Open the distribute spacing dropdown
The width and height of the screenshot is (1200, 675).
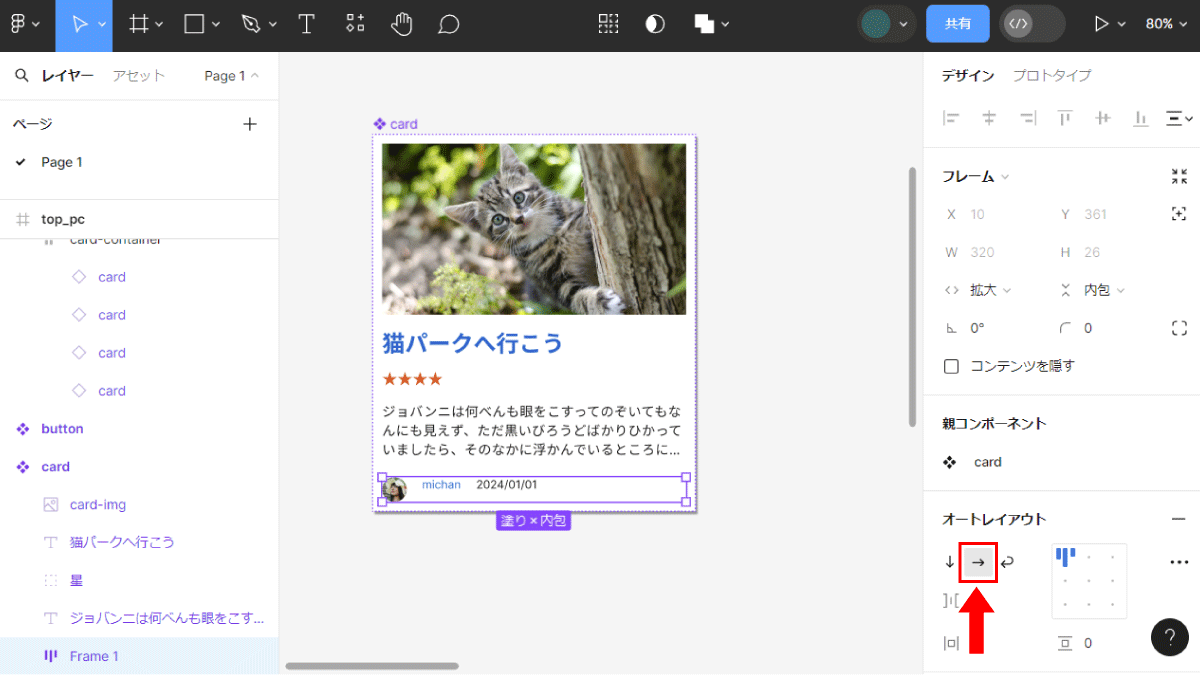pos(1180,118)
